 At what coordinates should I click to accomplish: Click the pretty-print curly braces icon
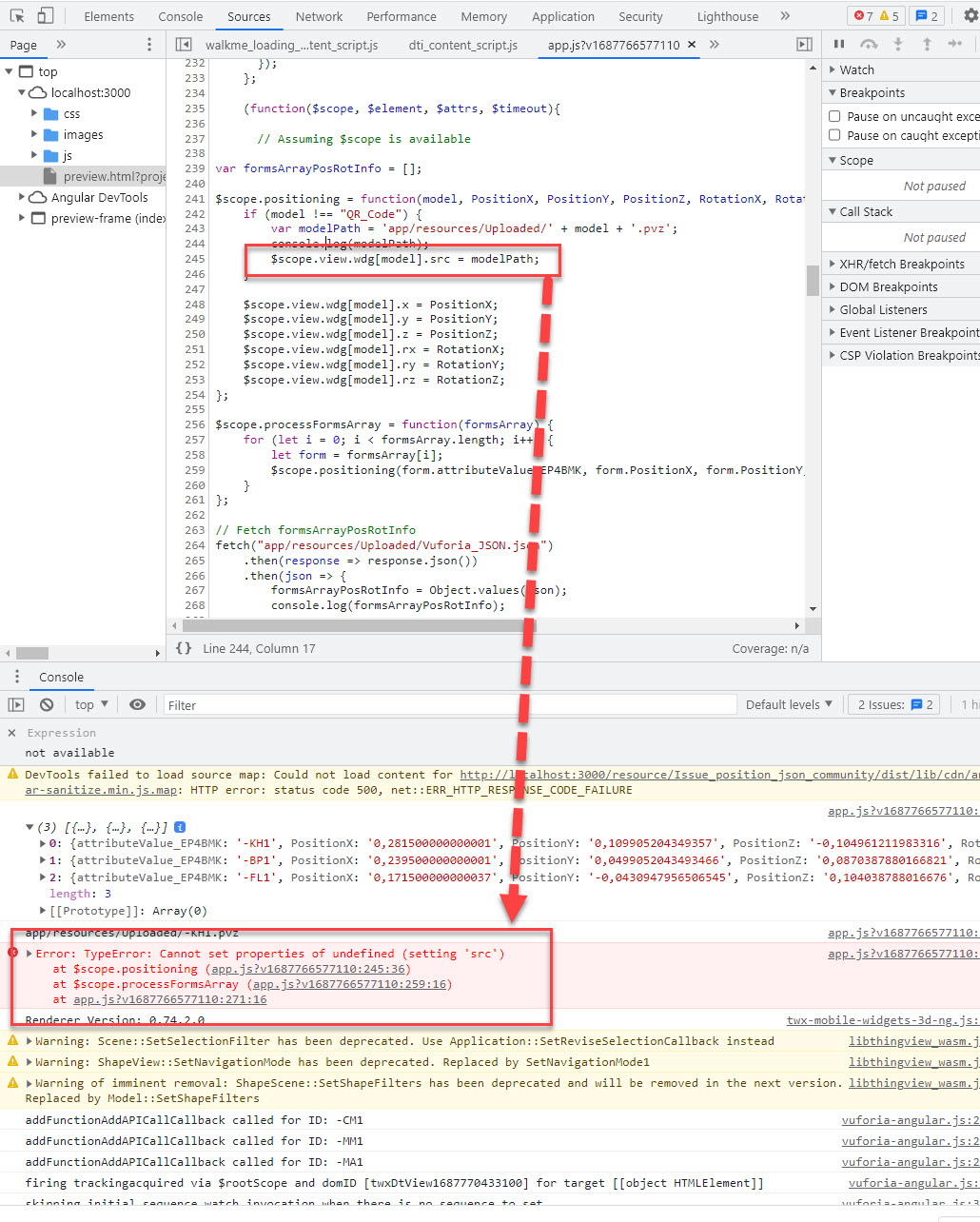(184, 648)
